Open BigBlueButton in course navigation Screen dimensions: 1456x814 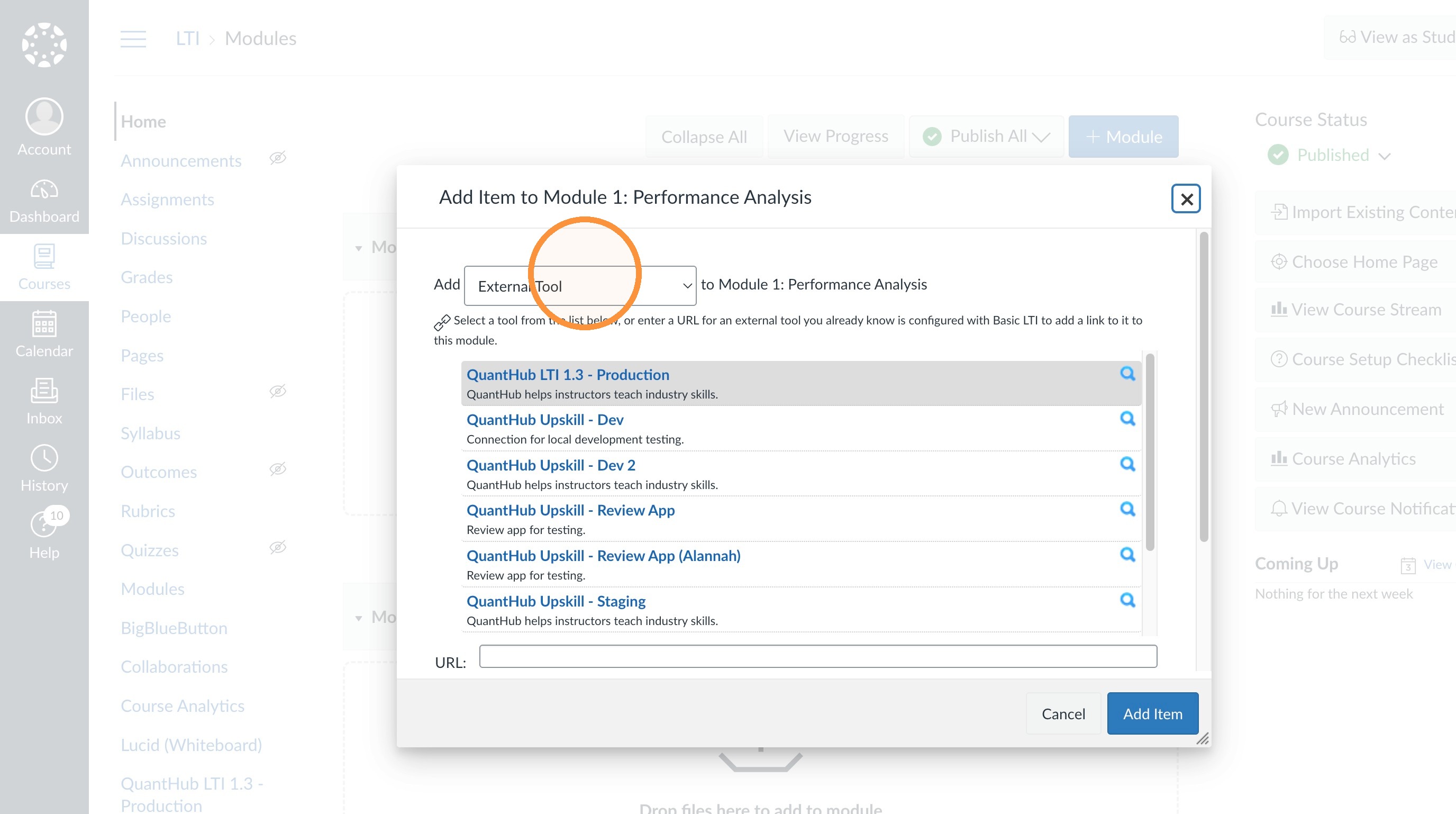[x=174, y=628]
